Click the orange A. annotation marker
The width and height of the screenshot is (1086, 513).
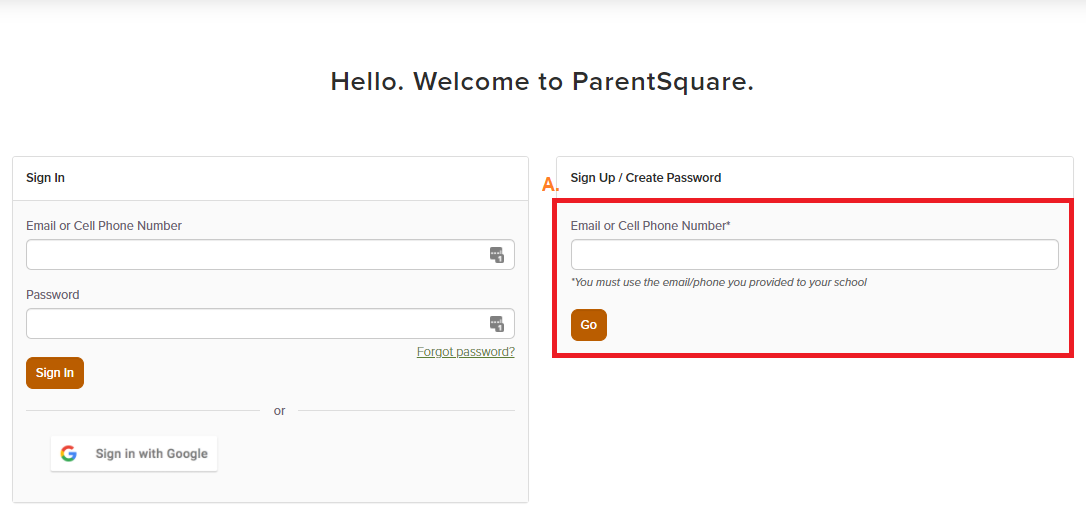pos(551,184)
